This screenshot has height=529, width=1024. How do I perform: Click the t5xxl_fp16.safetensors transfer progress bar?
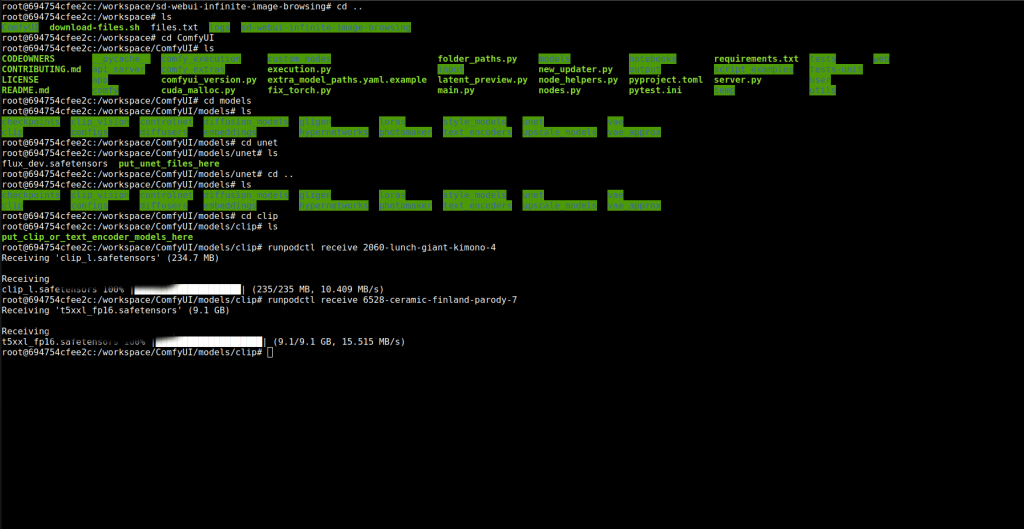pyautogui.click(x=208, y=341)
